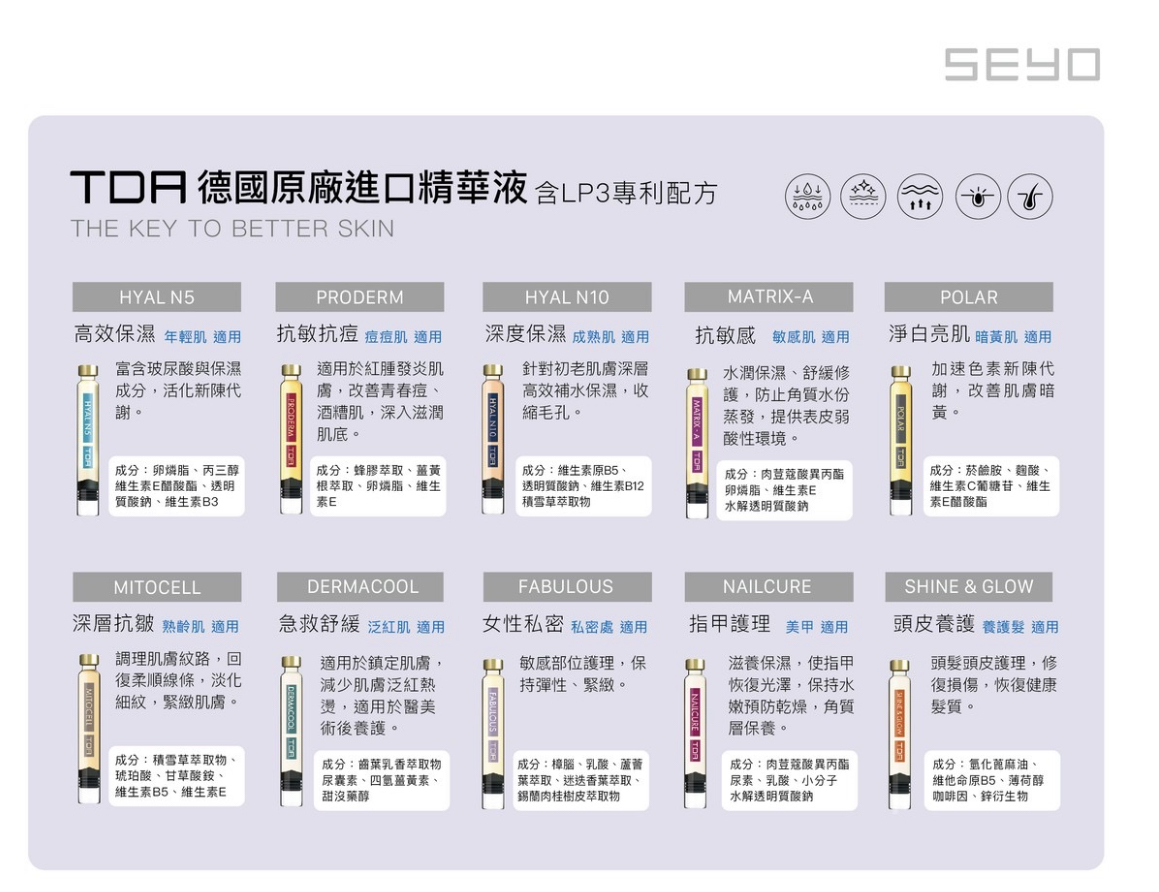Click the DERMACOOL gray header label
The height and width of the screenshot is (892, 1159).
click(361, 587)
